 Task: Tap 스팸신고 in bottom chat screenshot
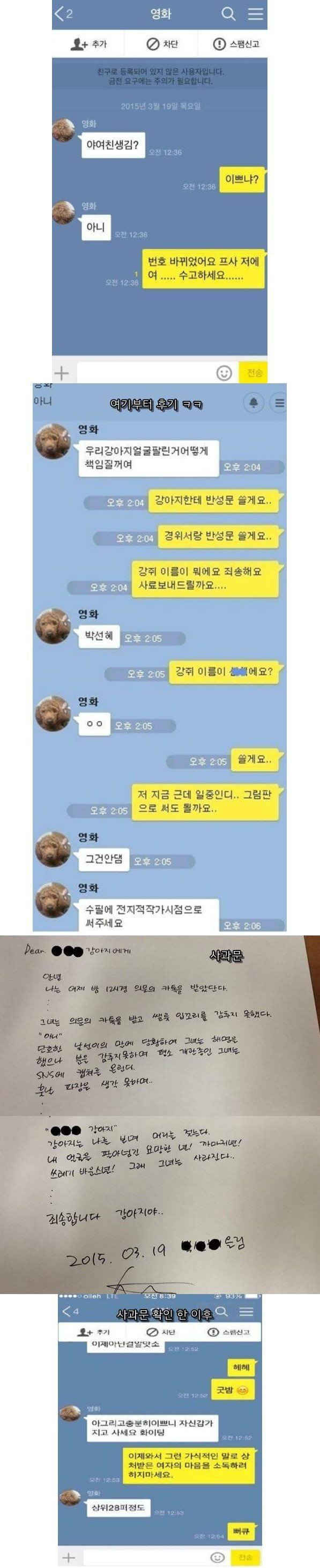coord(229,1332)
